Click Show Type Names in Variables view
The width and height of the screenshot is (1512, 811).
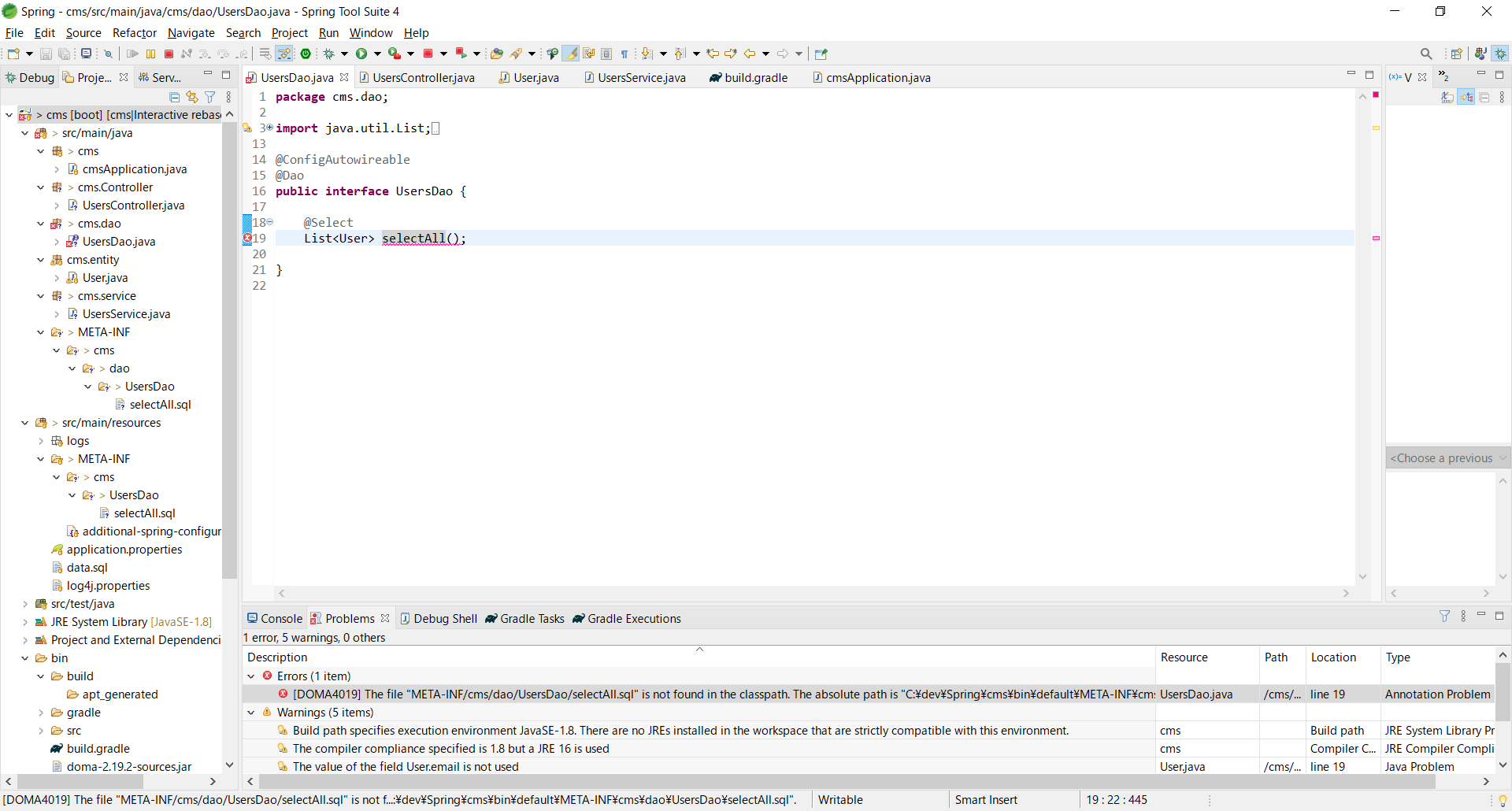point(1447,97)
